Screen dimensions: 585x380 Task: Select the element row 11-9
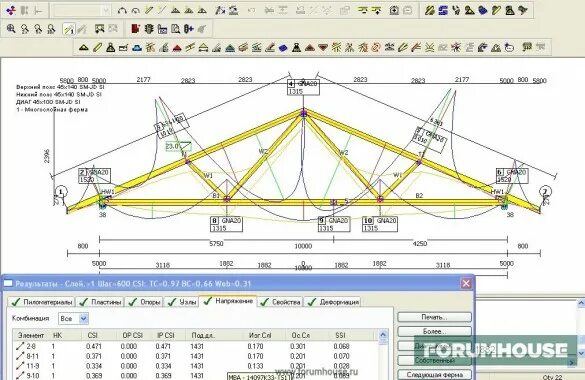click(x=196, y=366)
